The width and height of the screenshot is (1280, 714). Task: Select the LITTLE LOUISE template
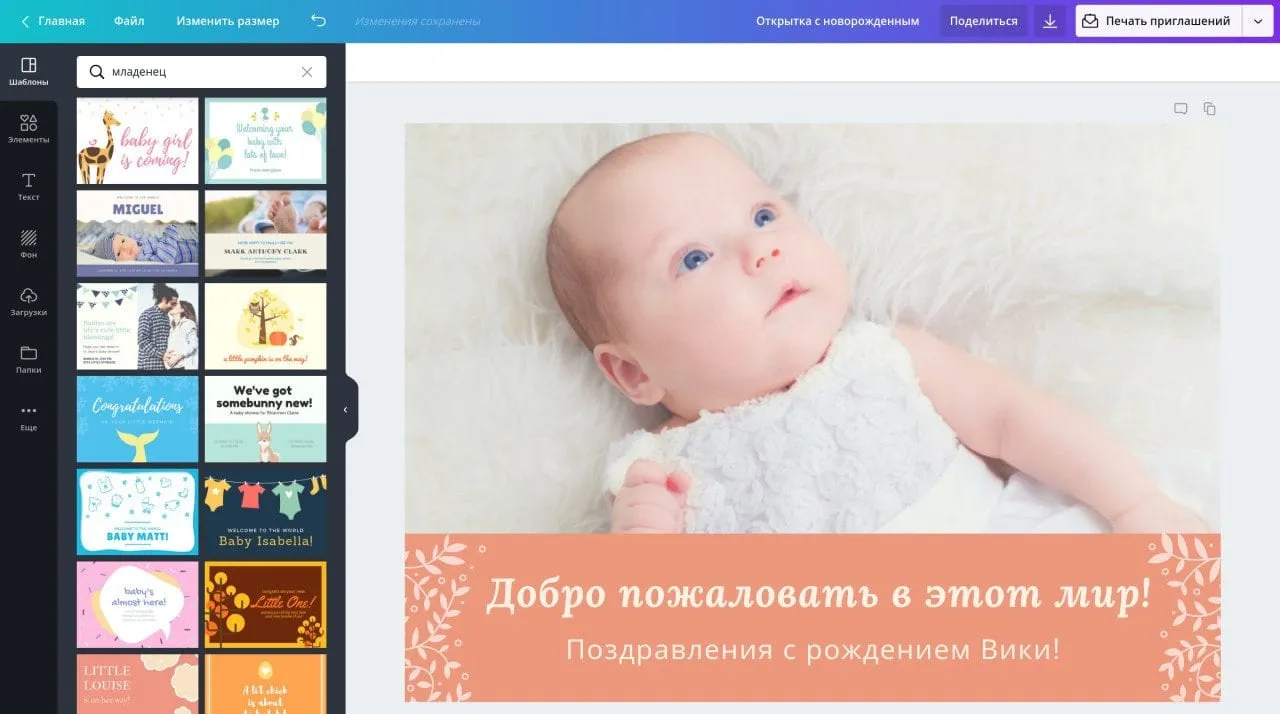pyautogui.click(x=137, y=684)
